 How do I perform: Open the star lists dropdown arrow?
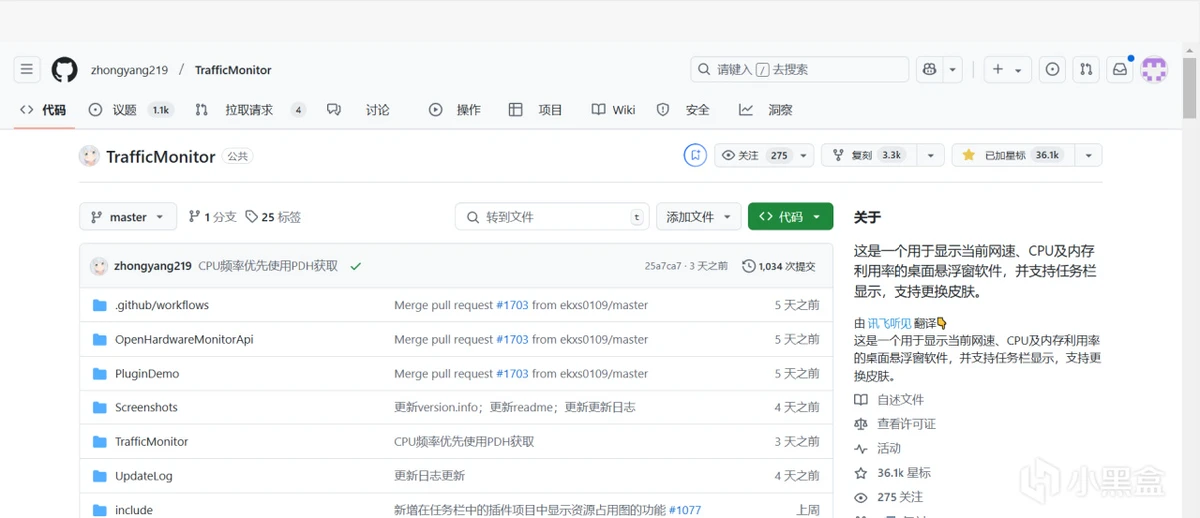pyautogui.click(x=1088, y=156)
